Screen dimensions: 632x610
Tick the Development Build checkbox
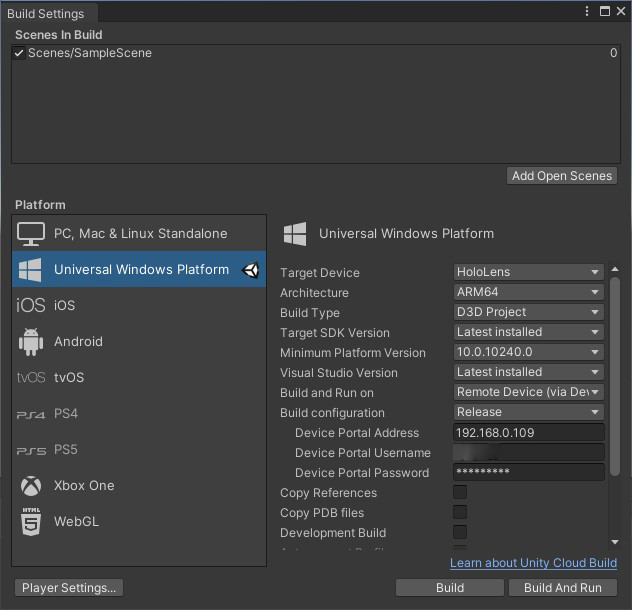coord(460,533)
